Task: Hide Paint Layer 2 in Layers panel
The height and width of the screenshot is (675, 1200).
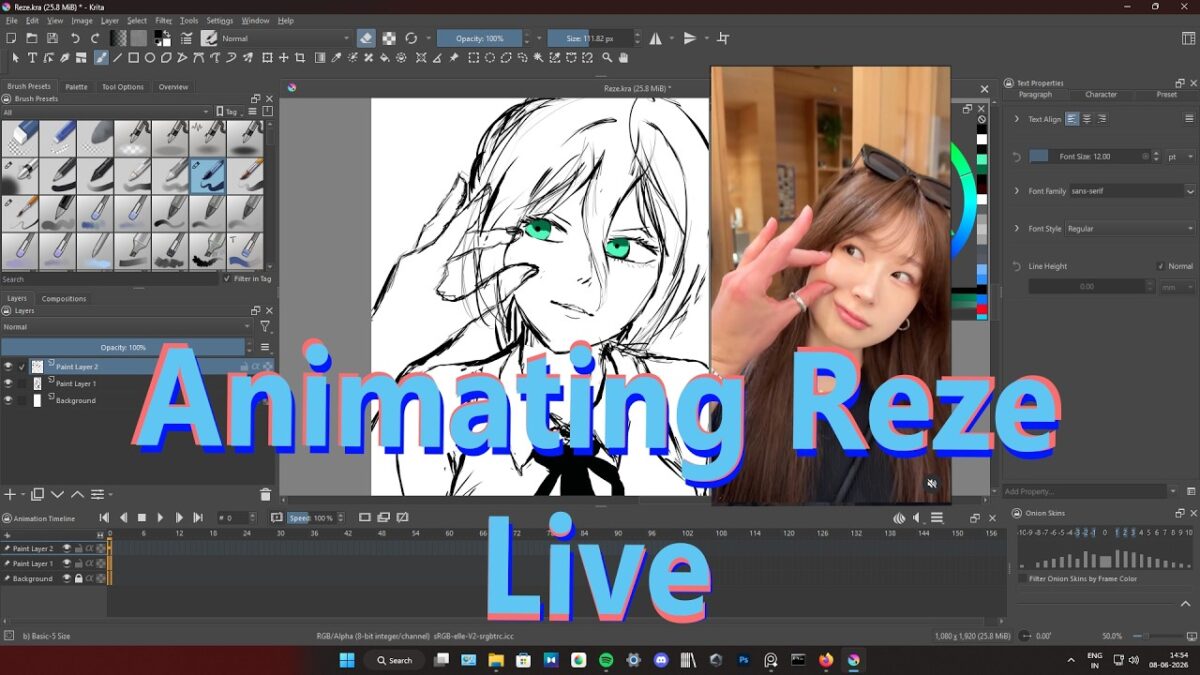Action: [8, 367]
